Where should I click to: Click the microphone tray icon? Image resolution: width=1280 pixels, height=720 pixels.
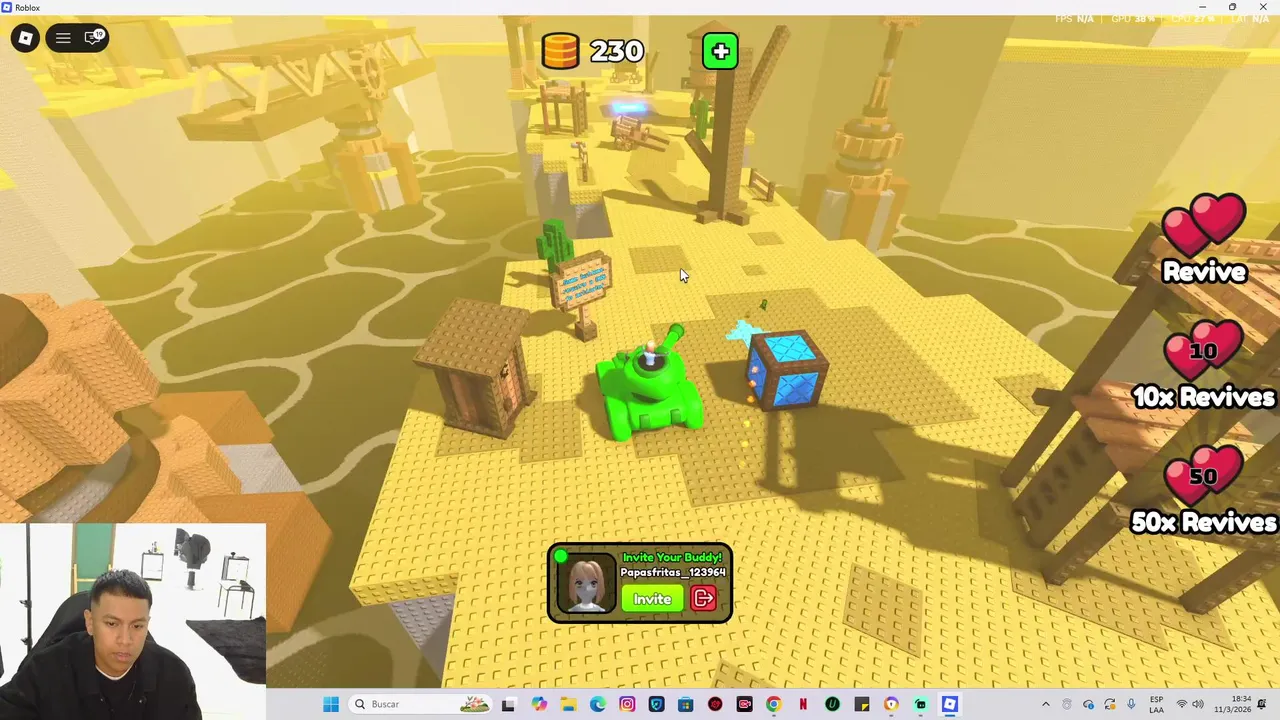tap(1131, 704)
